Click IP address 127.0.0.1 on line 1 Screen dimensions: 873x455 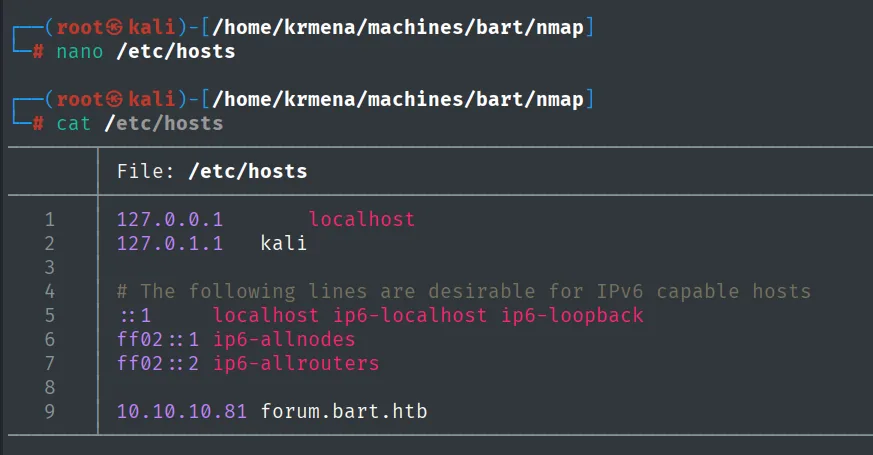tap(170, 219)
